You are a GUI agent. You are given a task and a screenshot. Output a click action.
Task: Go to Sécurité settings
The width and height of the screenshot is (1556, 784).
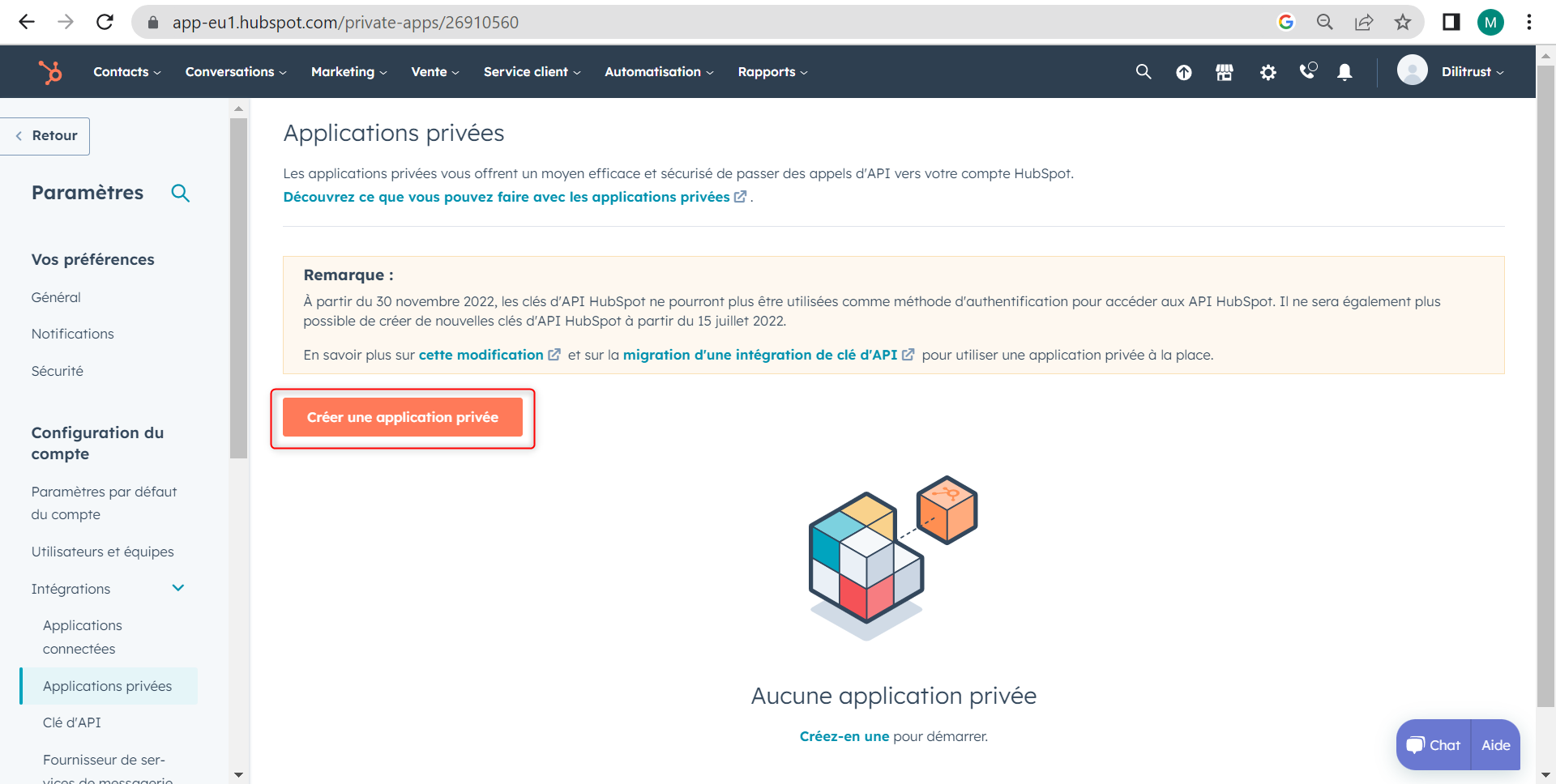tap(58, 371)
